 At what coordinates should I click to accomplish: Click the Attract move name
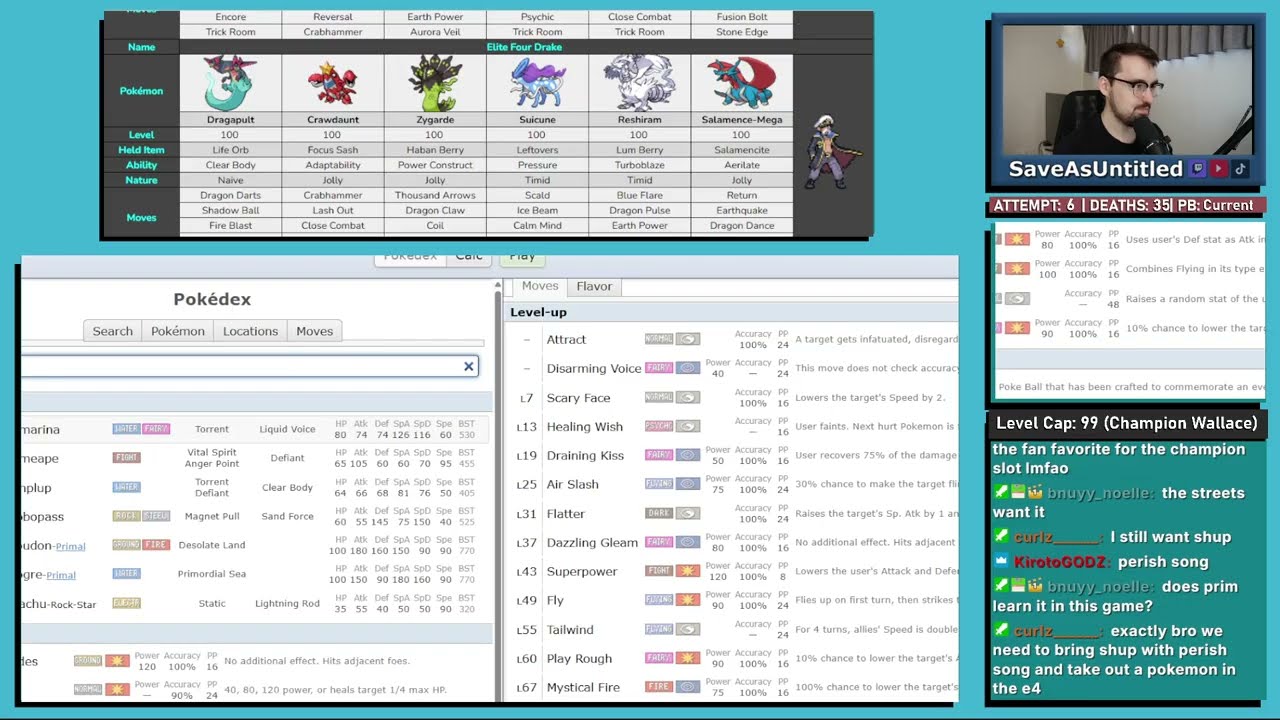(x=566, y=339)
